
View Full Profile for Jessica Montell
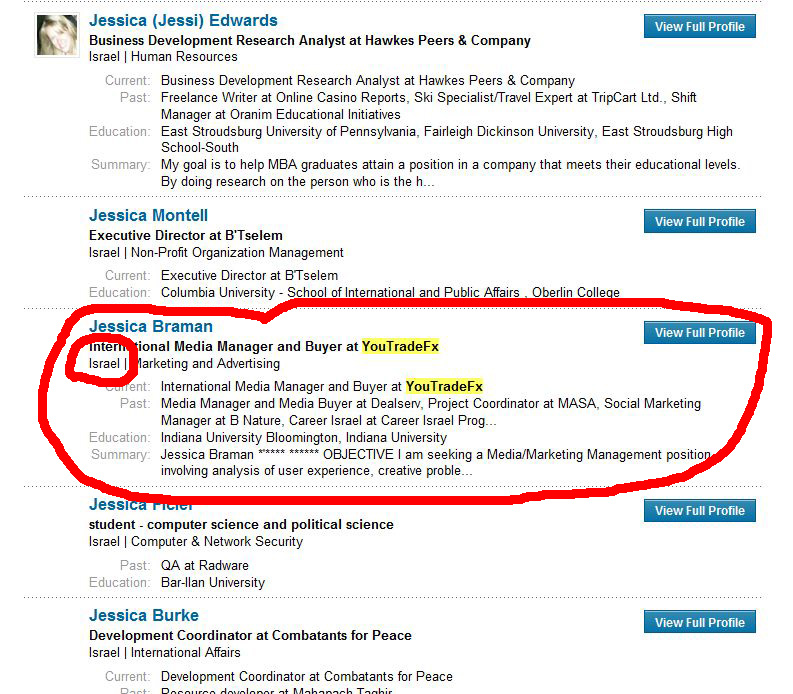tap(699, 222)
